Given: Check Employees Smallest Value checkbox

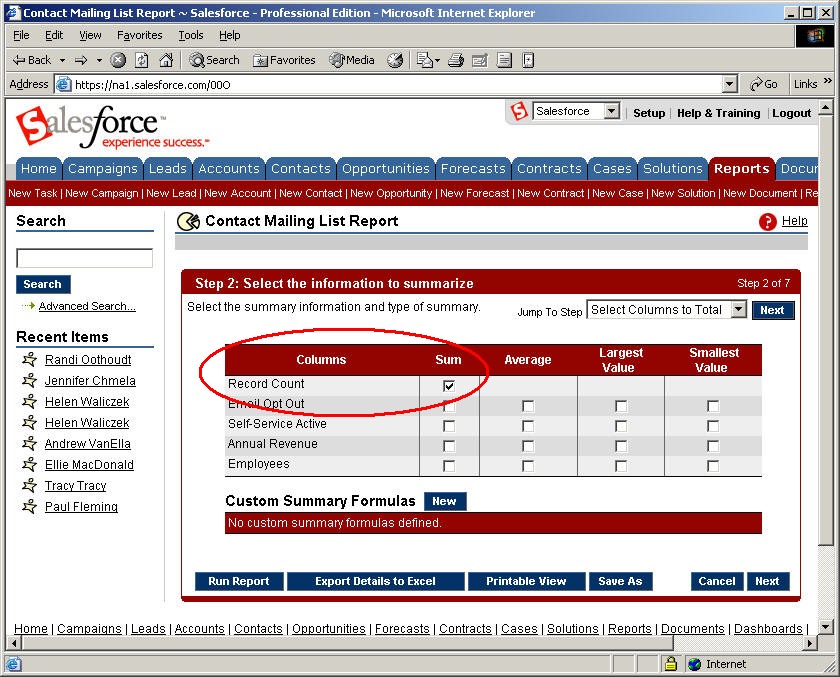Looking at the screenshot, I should [x=712, y=466].
